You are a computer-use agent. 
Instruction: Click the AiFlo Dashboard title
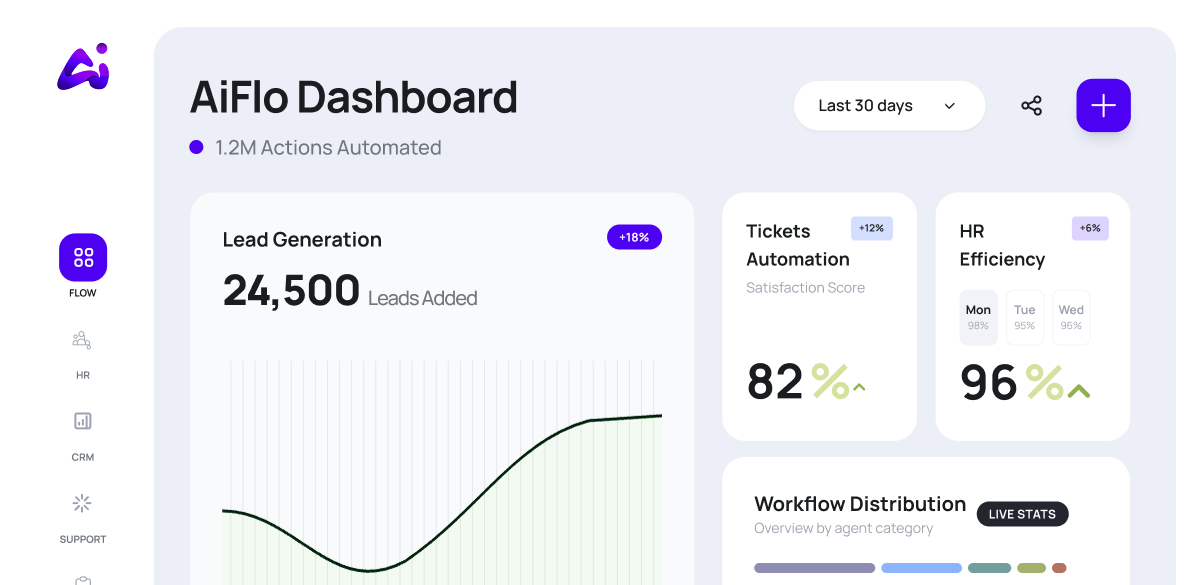tap(354, 98)
